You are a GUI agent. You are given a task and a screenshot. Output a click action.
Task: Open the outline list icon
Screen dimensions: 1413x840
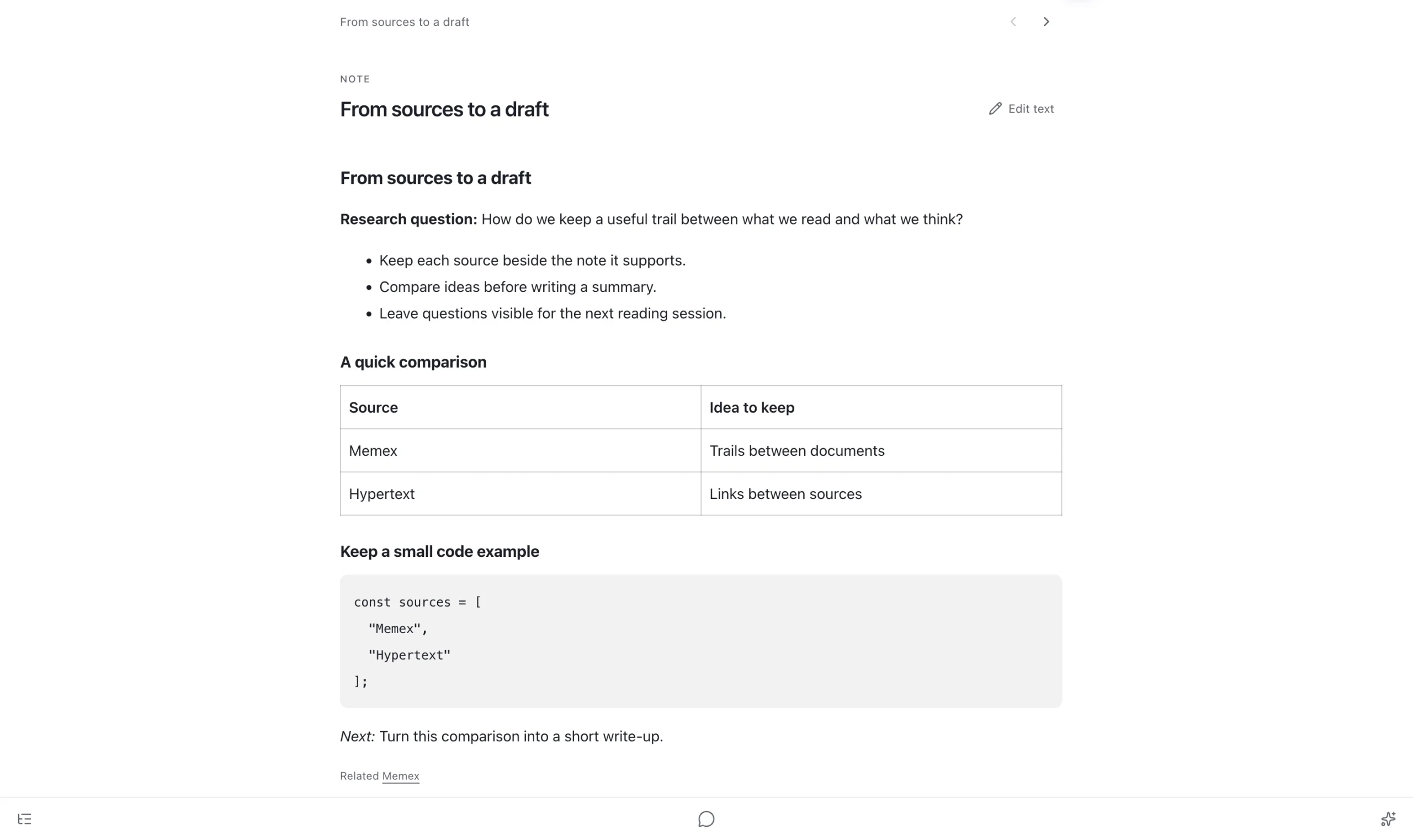coord(24,818)
